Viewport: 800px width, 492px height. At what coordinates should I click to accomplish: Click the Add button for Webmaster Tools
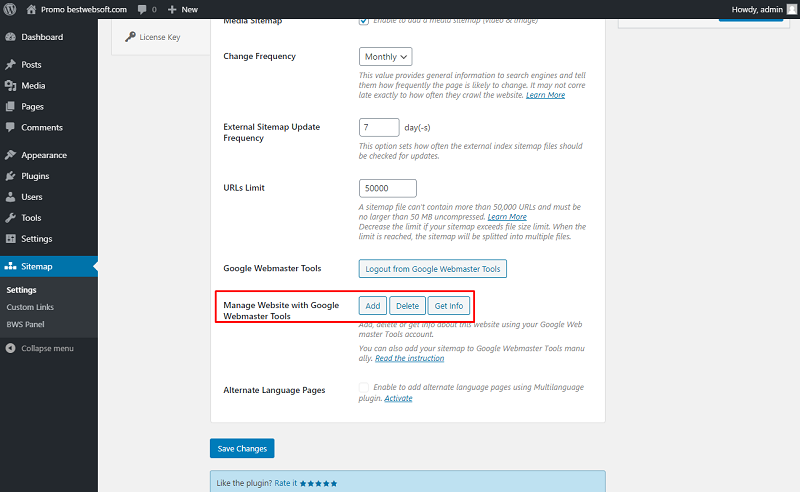click(x=373, y=306)
